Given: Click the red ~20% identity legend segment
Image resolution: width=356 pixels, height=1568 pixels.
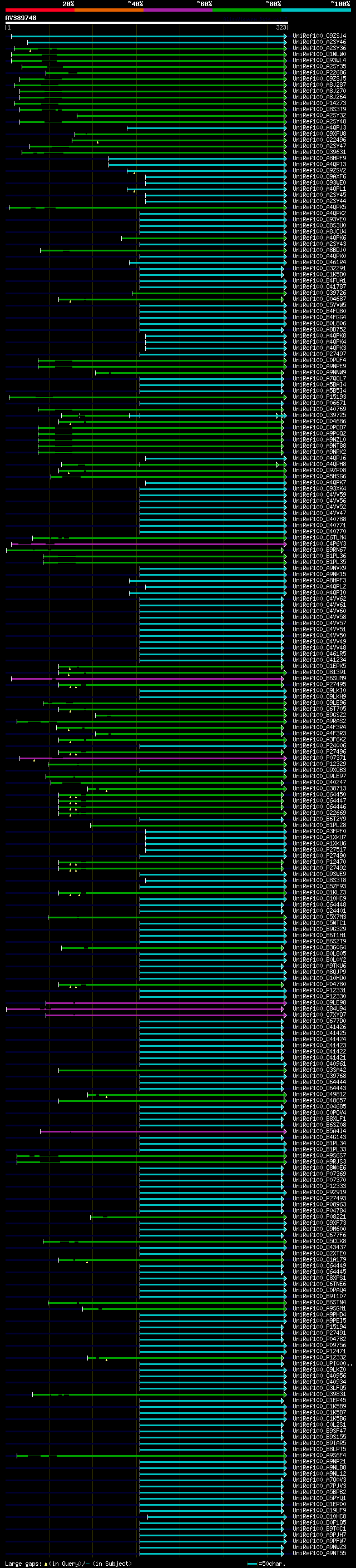Looking at the screenshot, I should (x=39, y=10).
